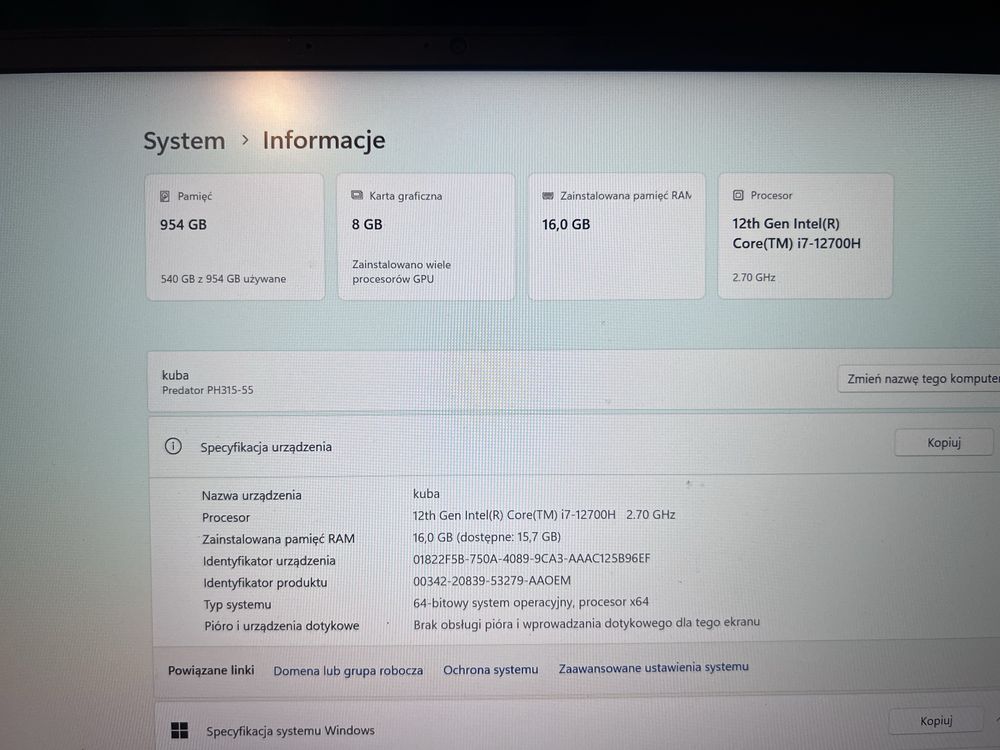Select the kuba value in Nazwa urządzenia row

tap(426, 494)
